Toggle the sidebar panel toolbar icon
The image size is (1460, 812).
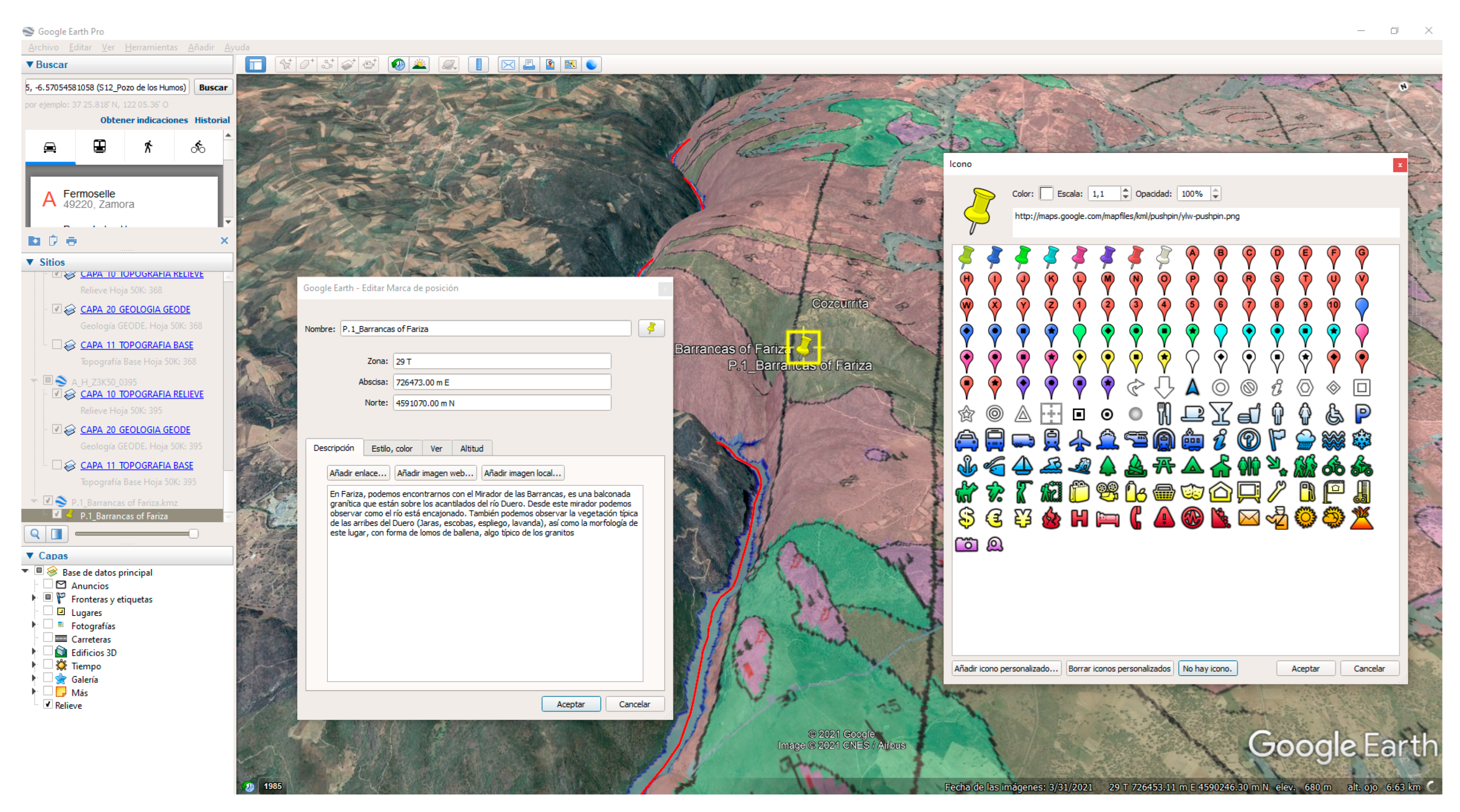tap(256, 65)
